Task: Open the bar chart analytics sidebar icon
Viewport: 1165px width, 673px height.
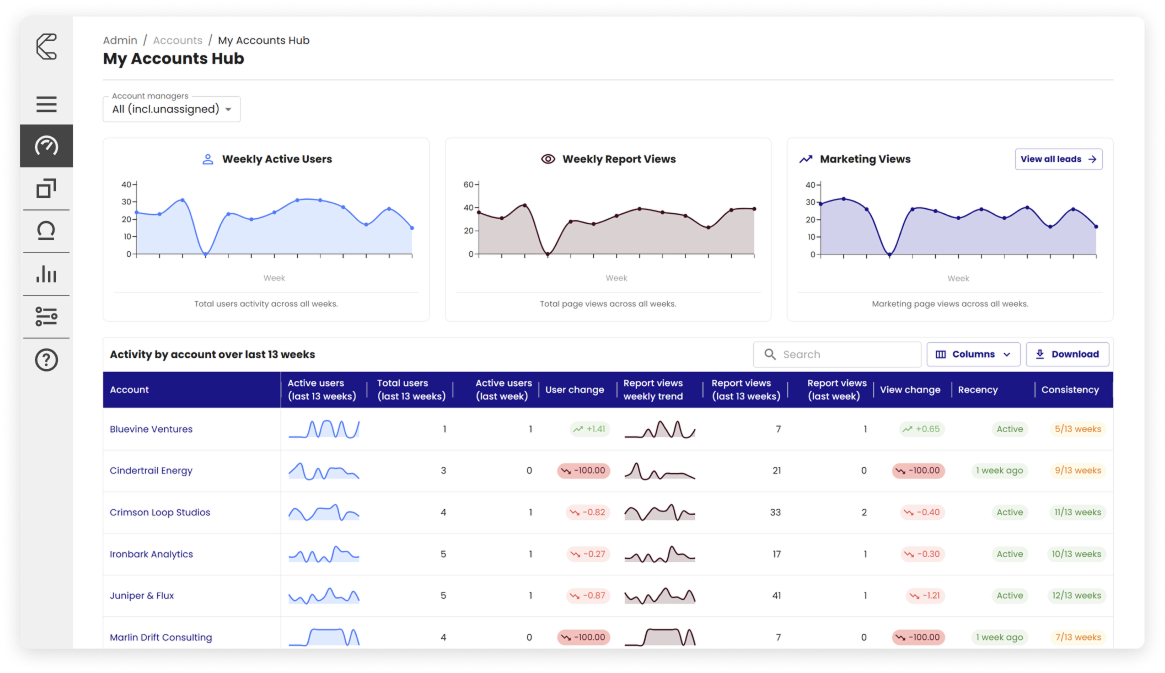Action: pos(46,274)
